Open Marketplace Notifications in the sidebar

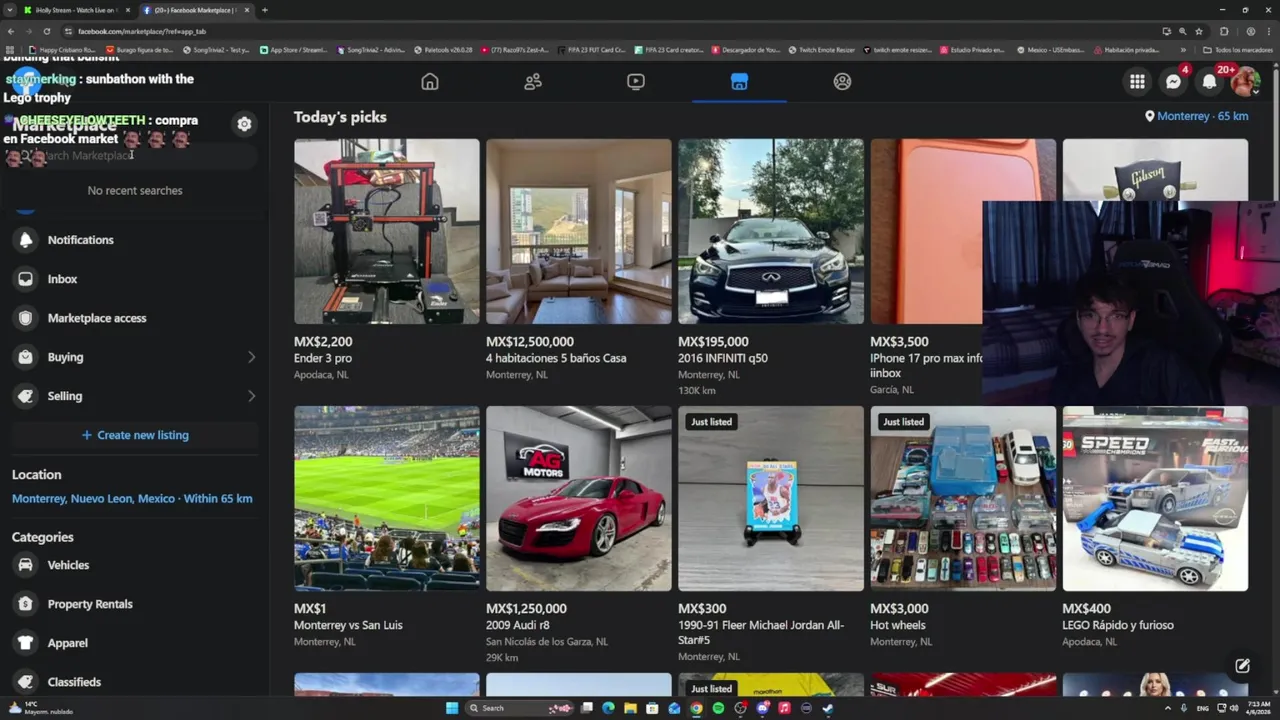pyautogui.click(x=135, y=240)
